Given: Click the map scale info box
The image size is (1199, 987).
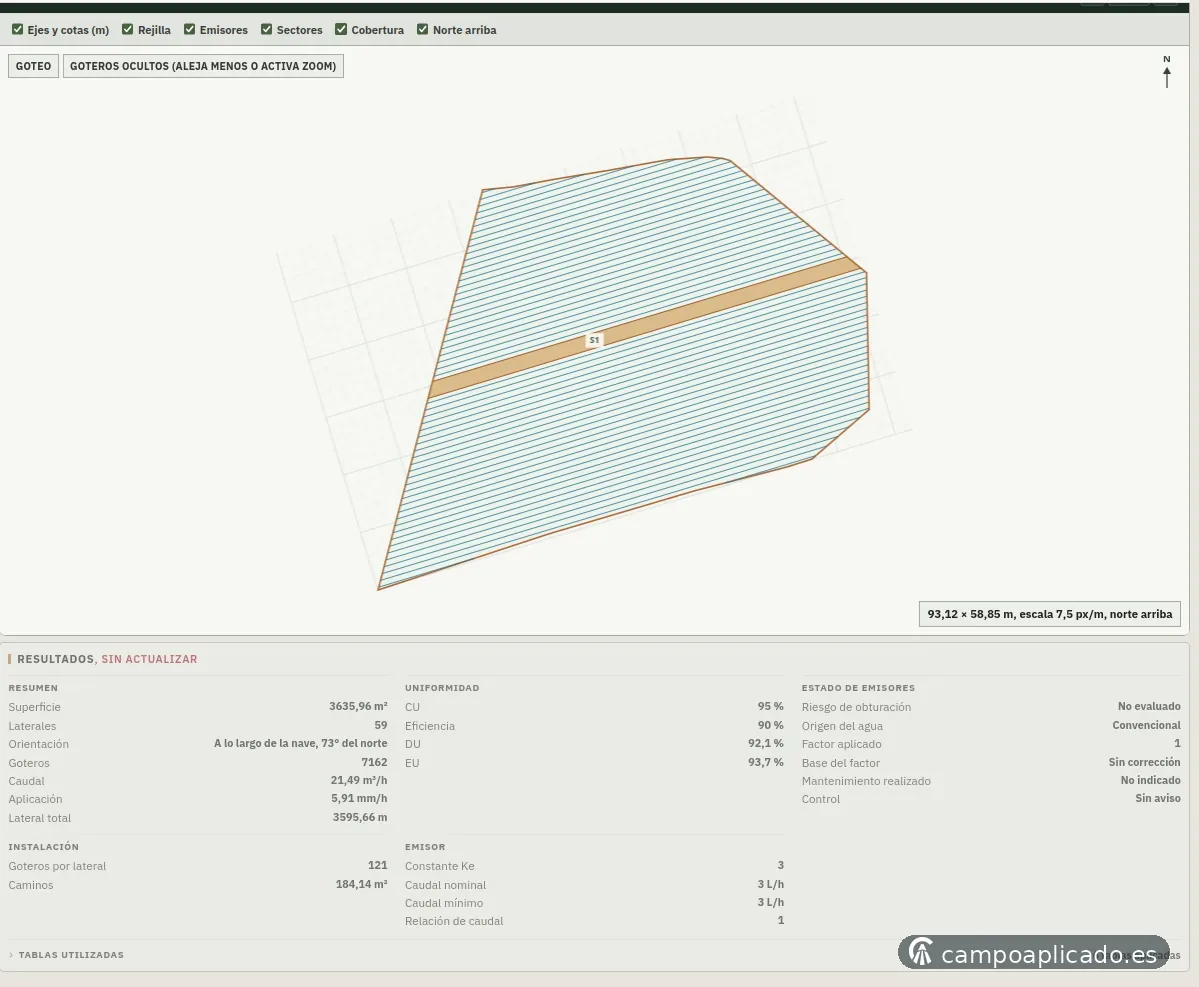Looking at the screenshot, I should pos(1050,614).
